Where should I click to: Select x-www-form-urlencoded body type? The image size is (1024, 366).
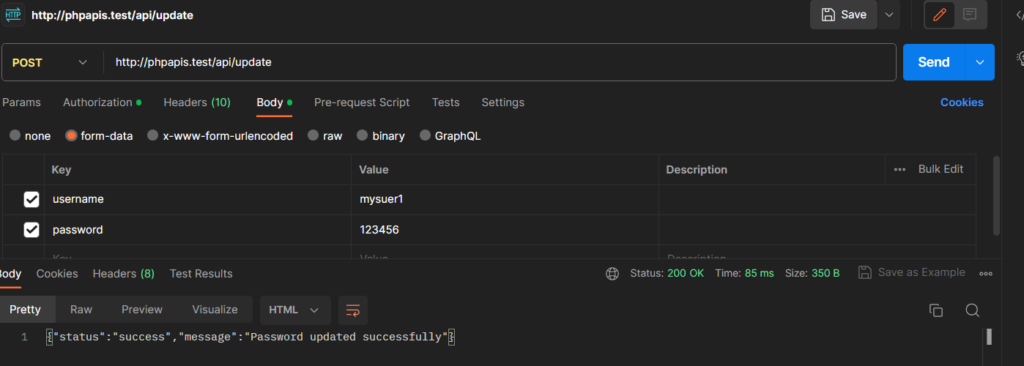[153, 136]
